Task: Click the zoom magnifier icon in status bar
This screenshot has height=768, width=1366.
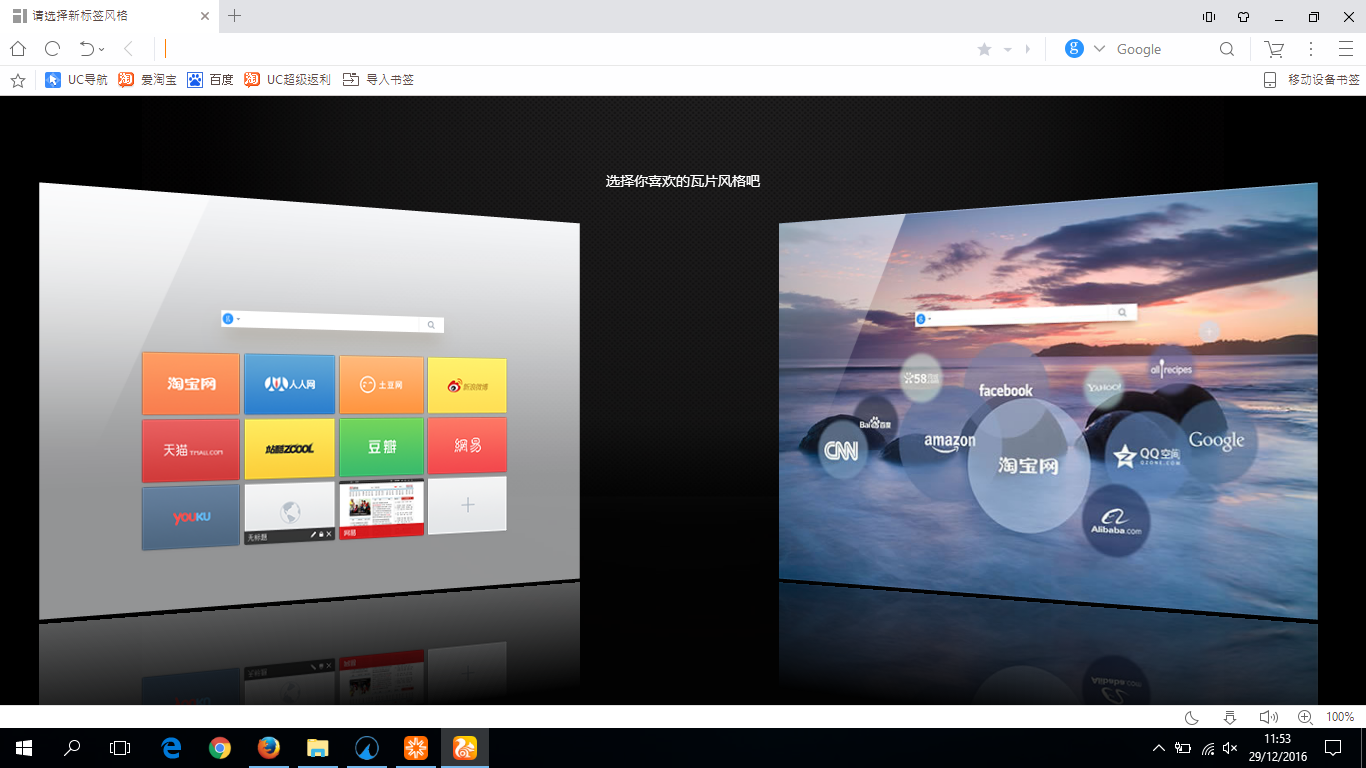Action: [1305, 717]
